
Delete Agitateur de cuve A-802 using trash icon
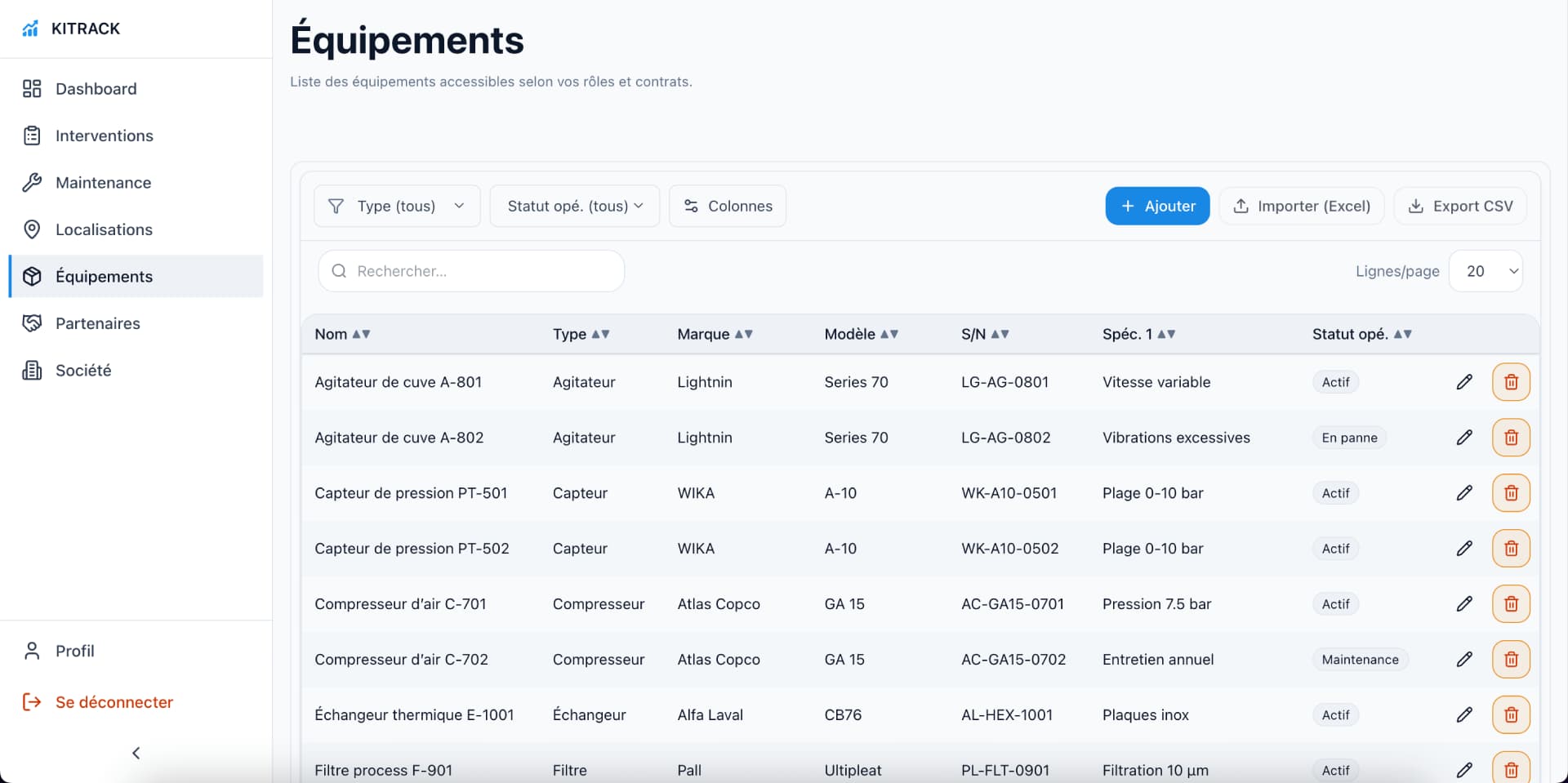pos(1511,438)
